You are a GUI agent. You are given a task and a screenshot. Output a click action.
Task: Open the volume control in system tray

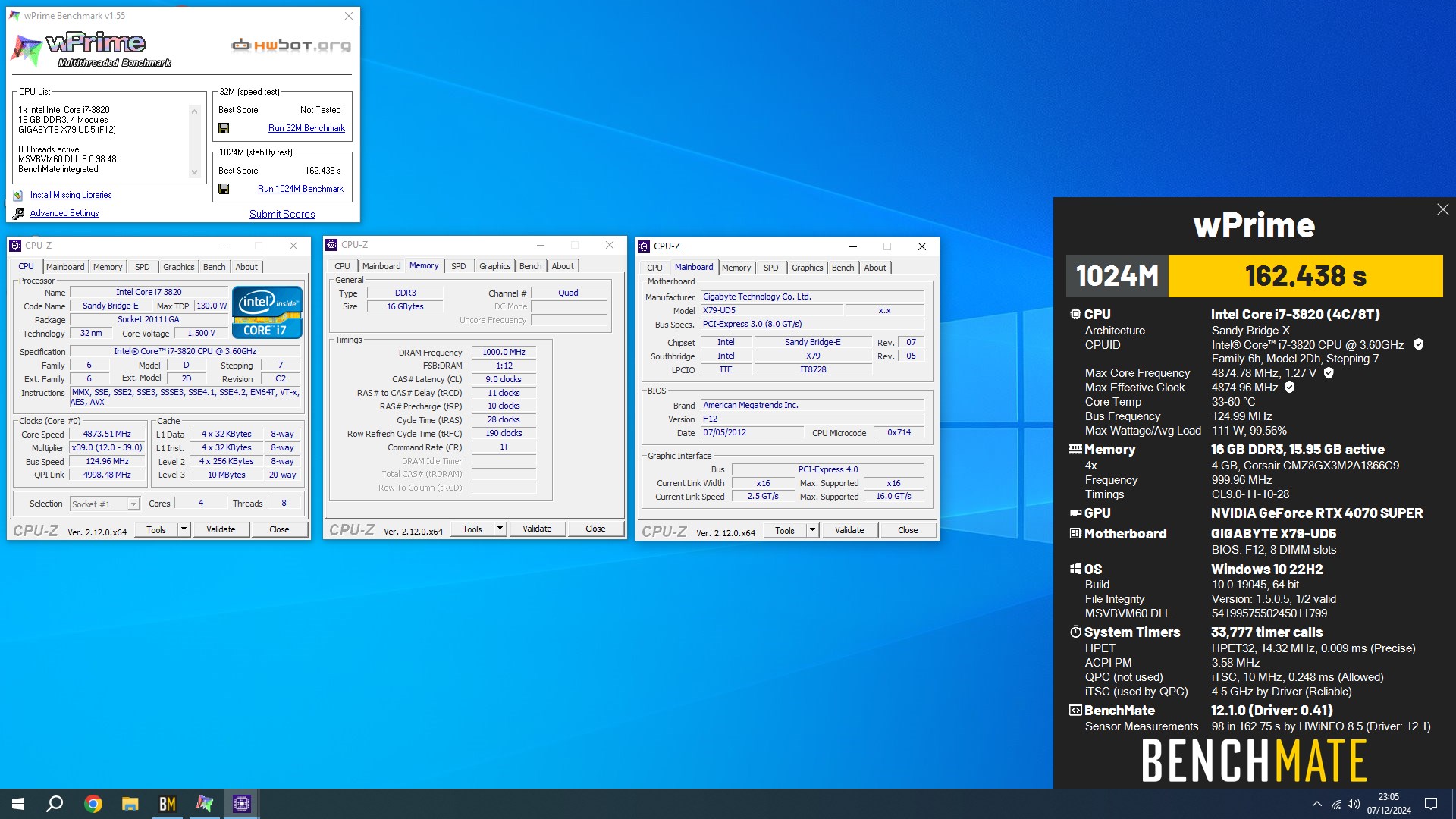click(1354, 804)
